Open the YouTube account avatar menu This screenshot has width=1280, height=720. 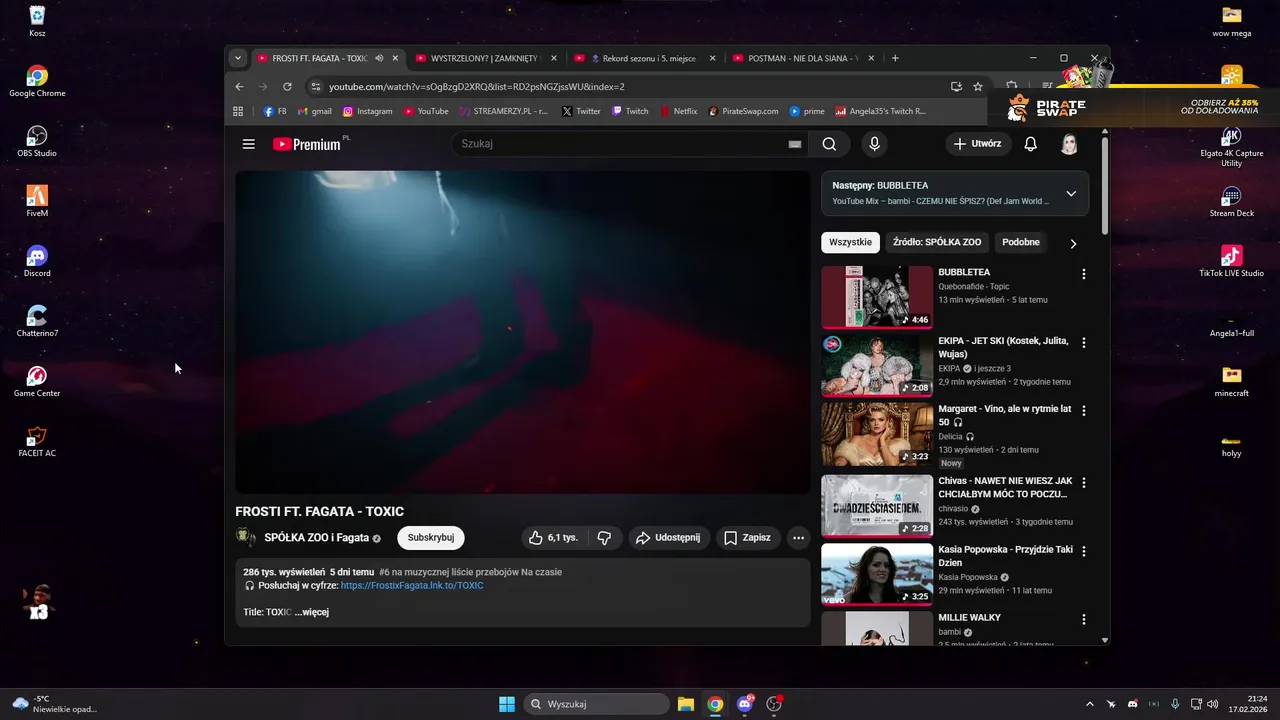click(1069, 144)
